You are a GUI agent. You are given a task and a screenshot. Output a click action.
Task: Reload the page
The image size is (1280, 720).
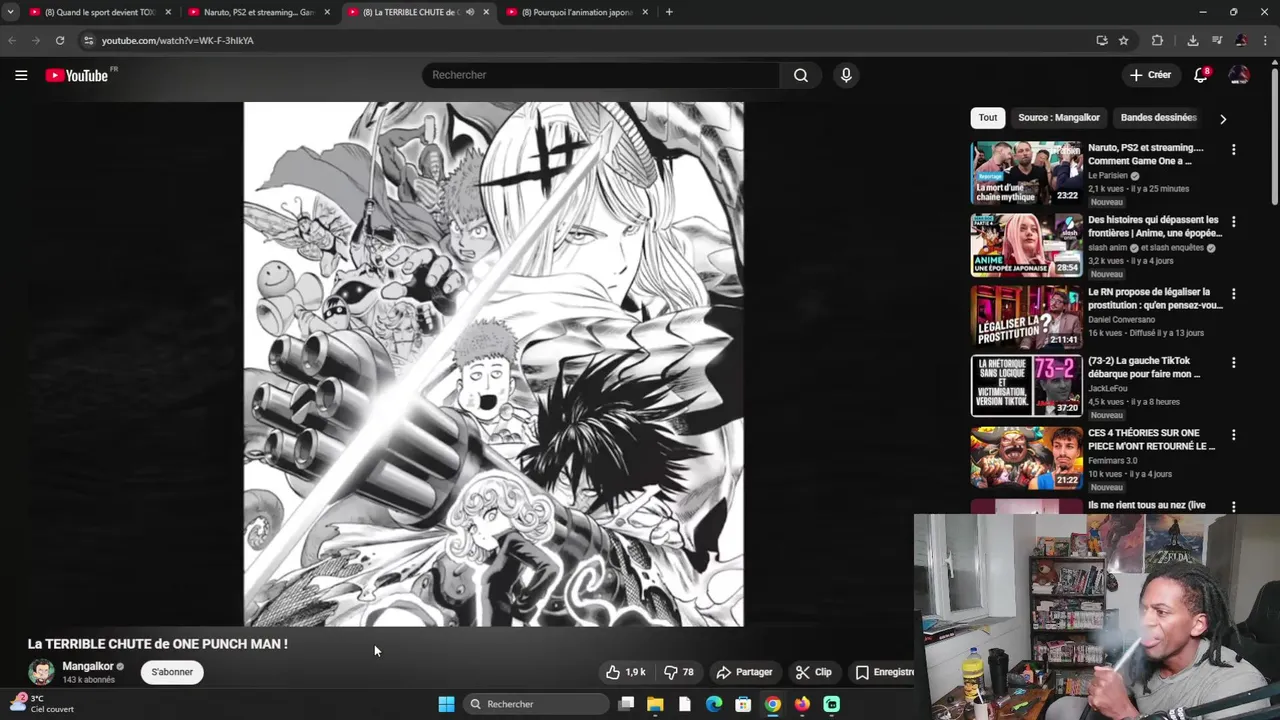point(60,40)
